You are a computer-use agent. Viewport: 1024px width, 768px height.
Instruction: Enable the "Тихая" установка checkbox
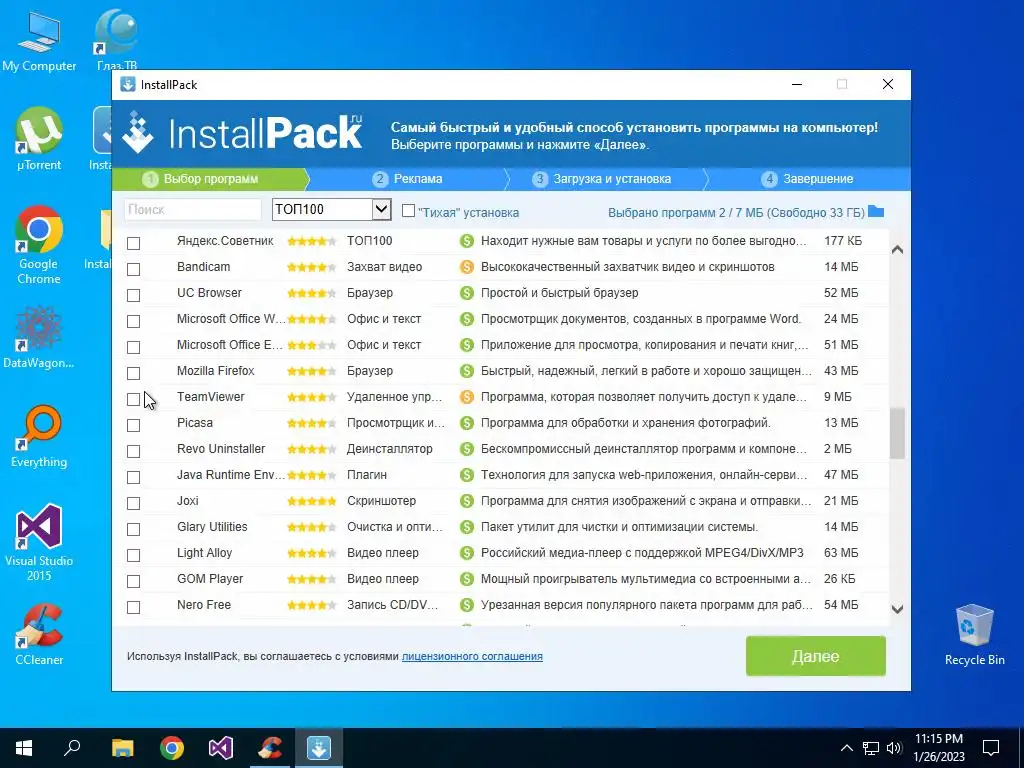coord(409,211)
